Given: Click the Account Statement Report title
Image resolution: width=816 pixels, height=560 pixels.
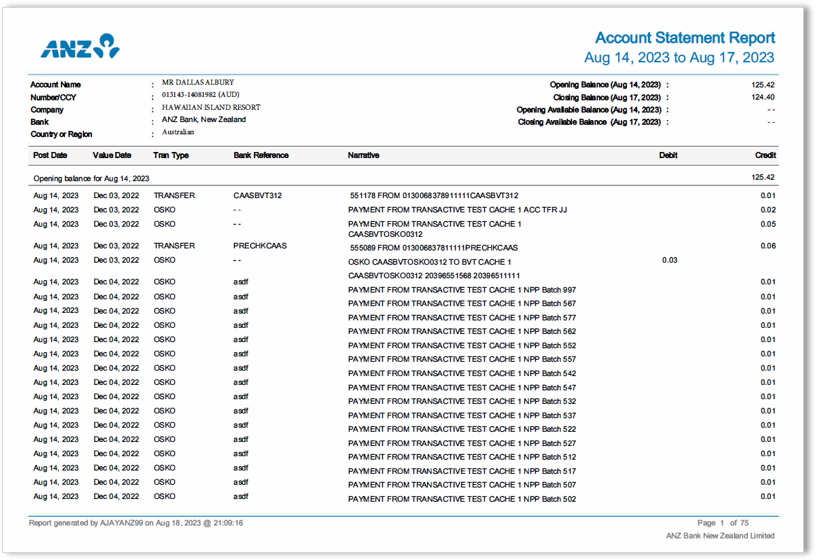Looking at the screenshot, I should click(684, 38).
